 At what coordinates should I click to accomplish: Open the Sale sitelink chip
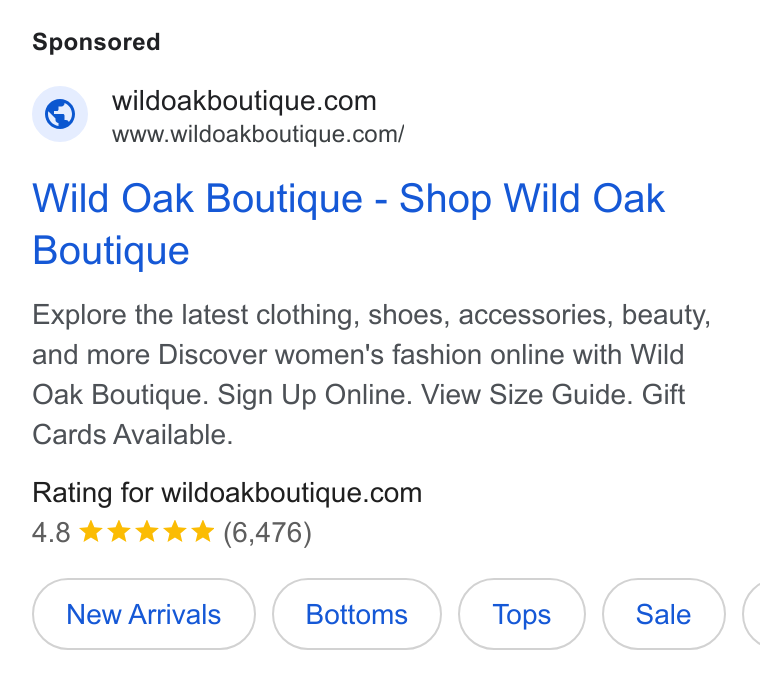664,614
